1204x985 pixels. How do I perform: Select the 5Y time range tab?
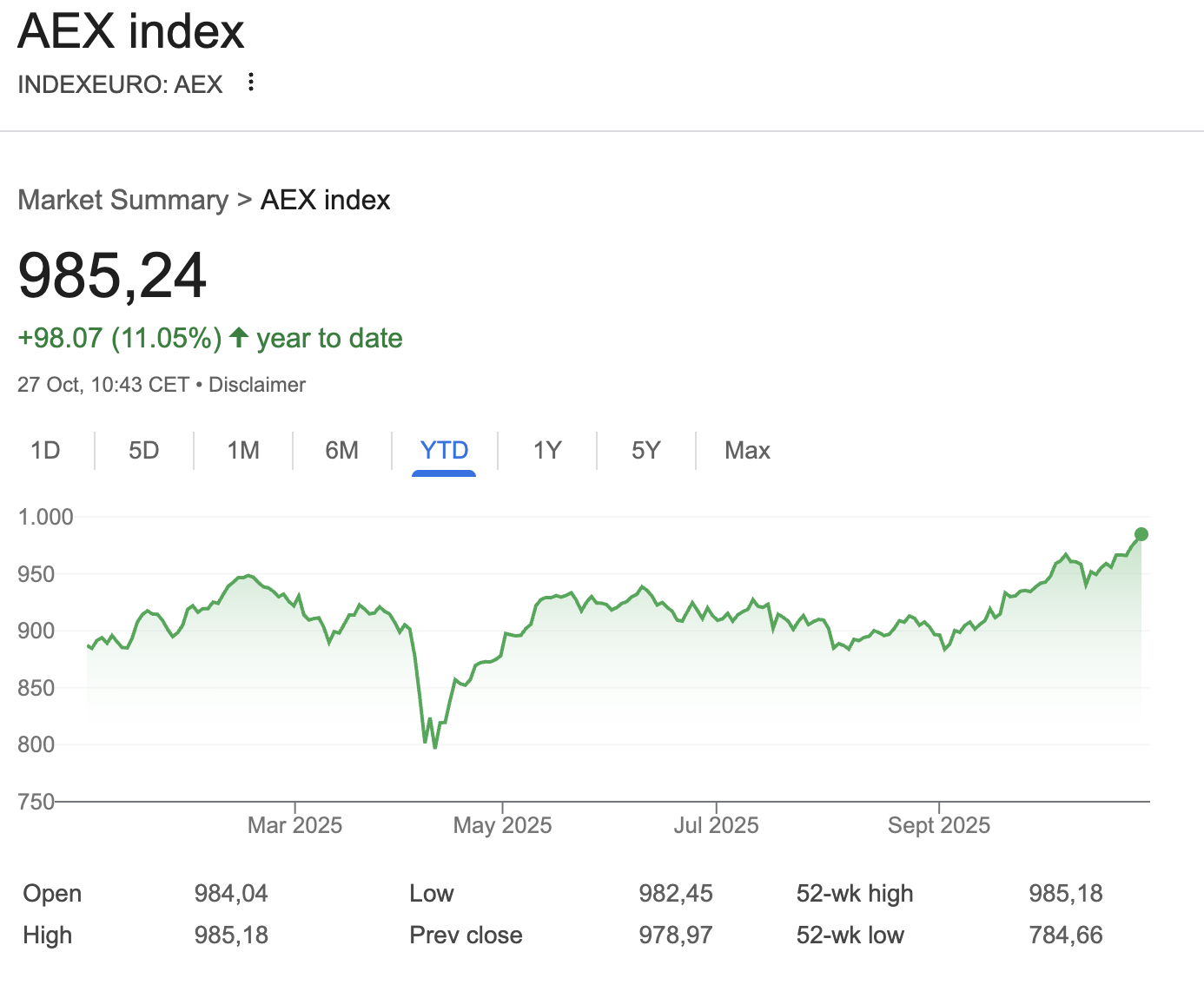pos(646,450)
